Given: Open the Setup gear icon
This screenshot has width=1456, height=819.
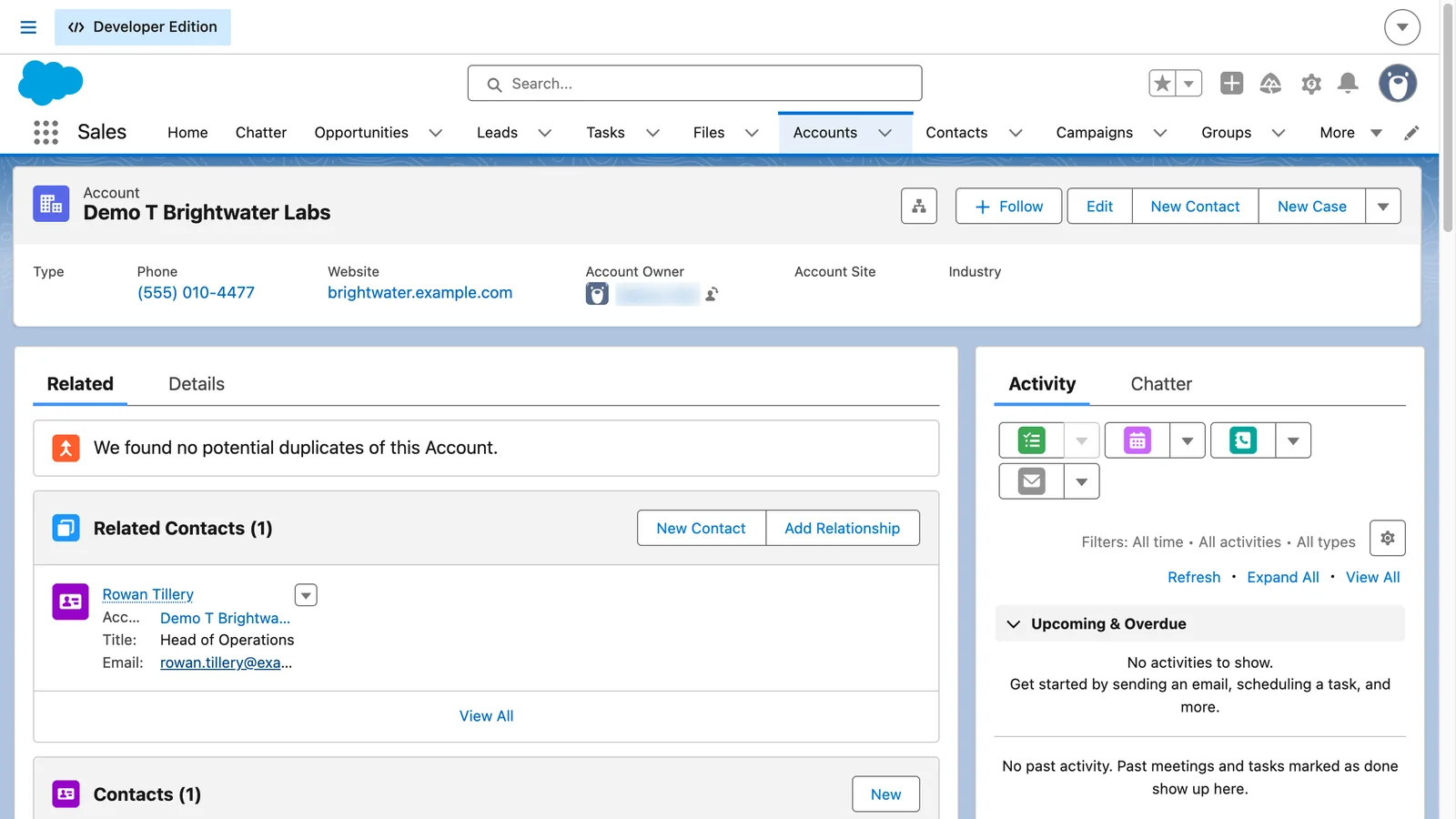Looking at the screenshot, I should pyautogui.click(x=1310, y=84).
